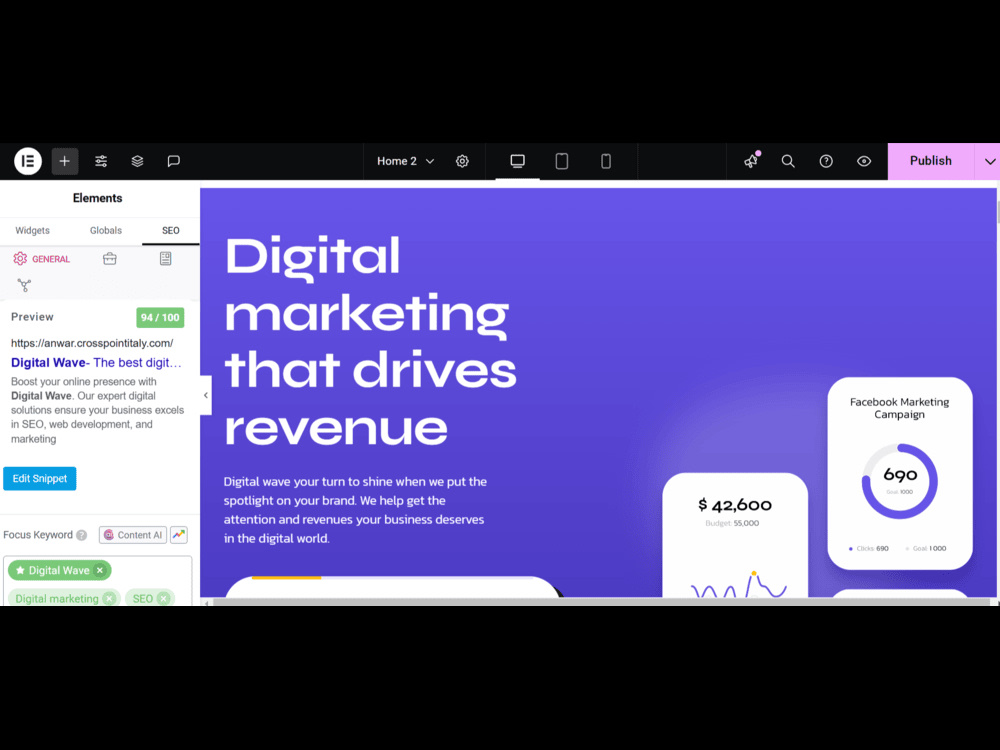This screenshot has height=750, width=1000.
Task: Expand the Publish options arrow
Action: click(989, 161)
